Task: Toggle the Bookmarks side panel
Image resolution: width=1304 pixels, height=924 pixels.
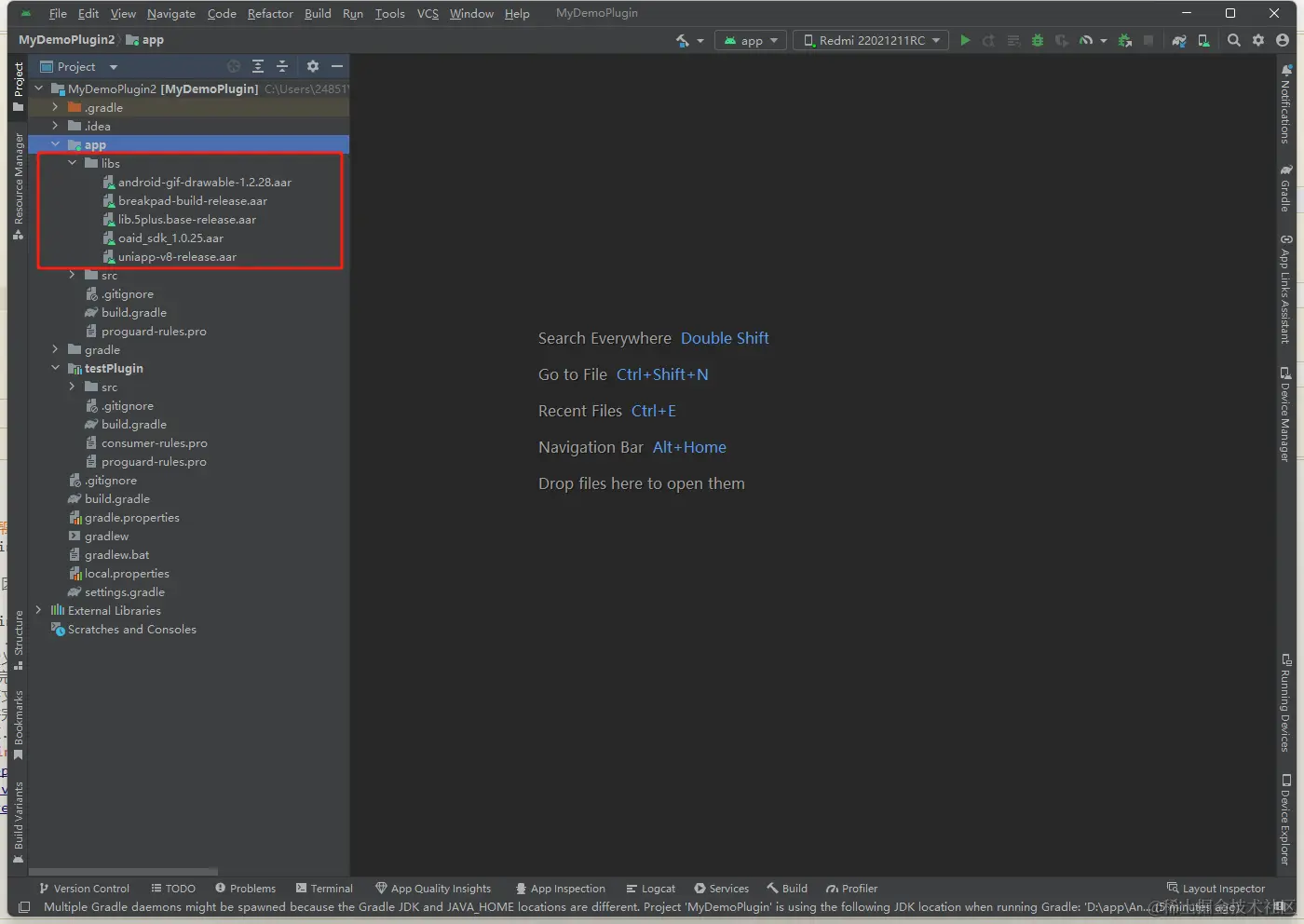Action: pyautogui.click(x=18, y=726)
